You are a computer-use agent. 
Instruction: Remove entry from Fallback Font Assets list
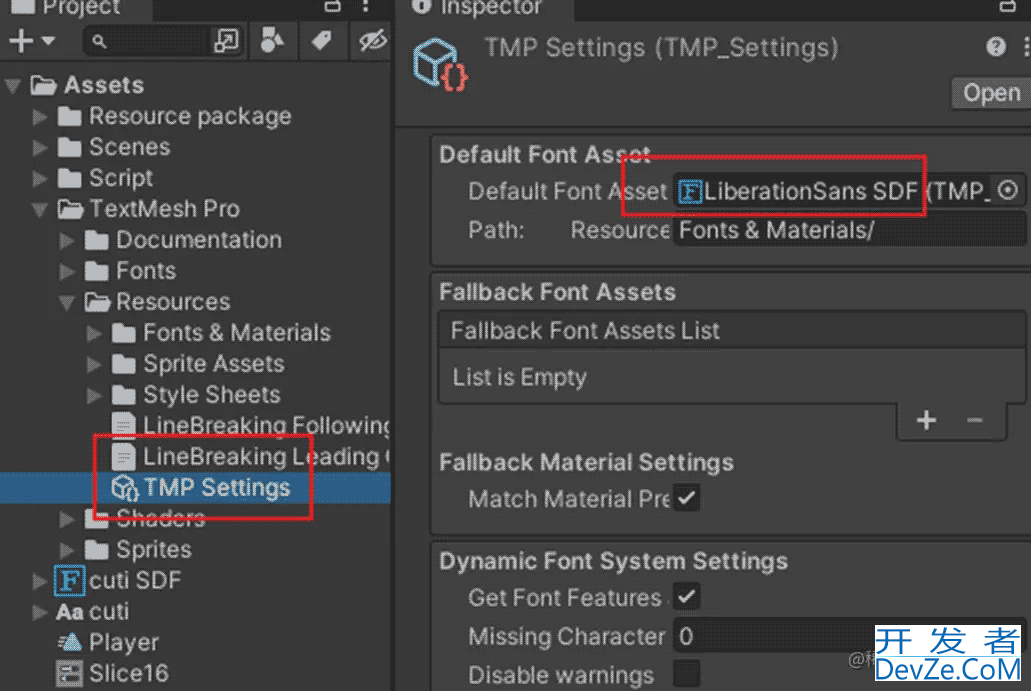coord(974,419)
